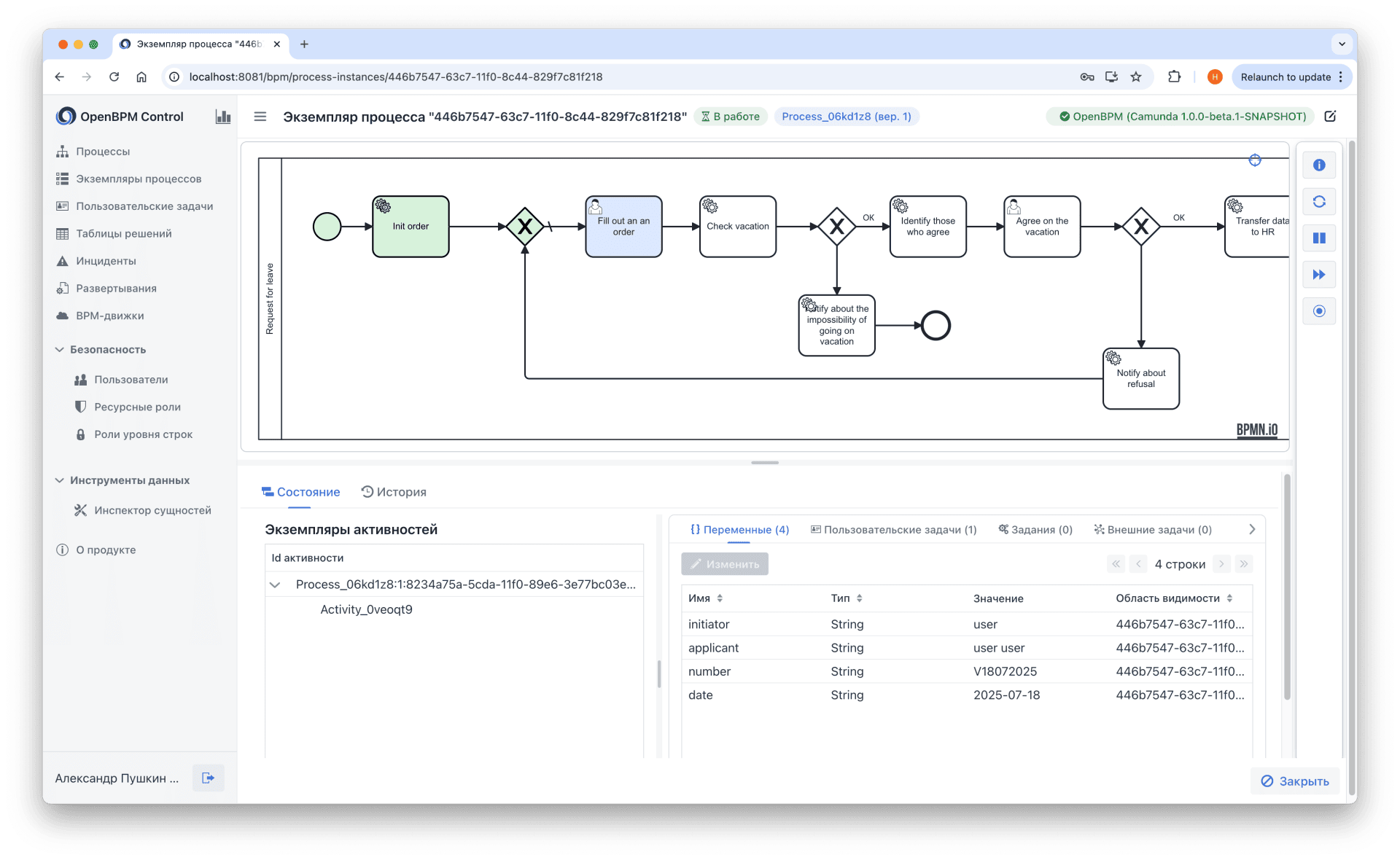Select the initiator variable row
This screenshot has height=860, width=1400.
966,625
